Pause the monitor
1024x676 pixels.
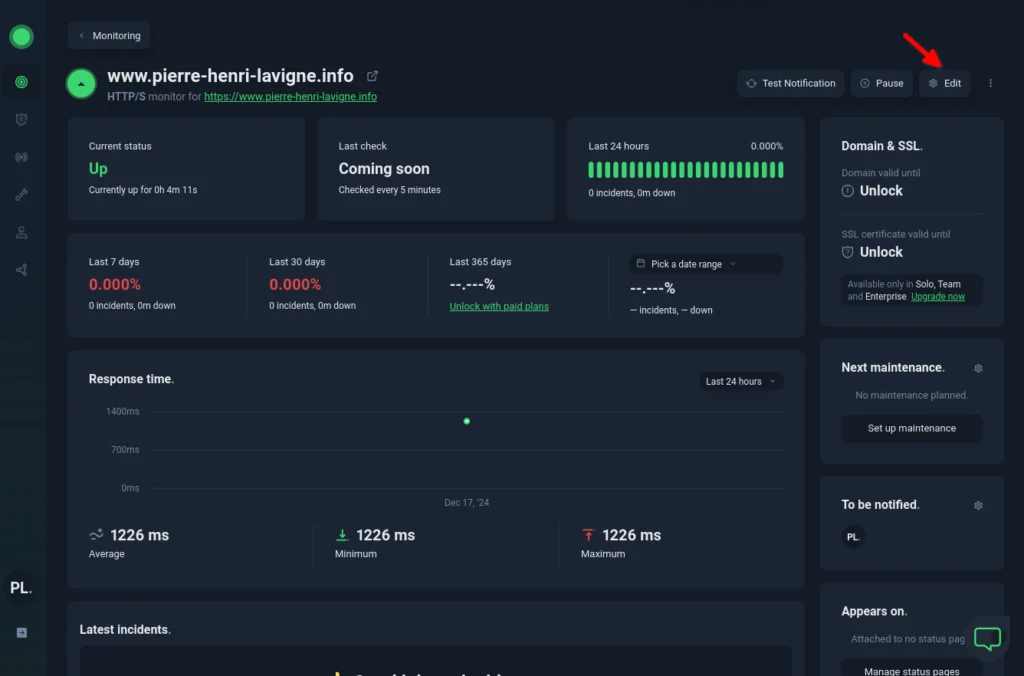(881, 83)
